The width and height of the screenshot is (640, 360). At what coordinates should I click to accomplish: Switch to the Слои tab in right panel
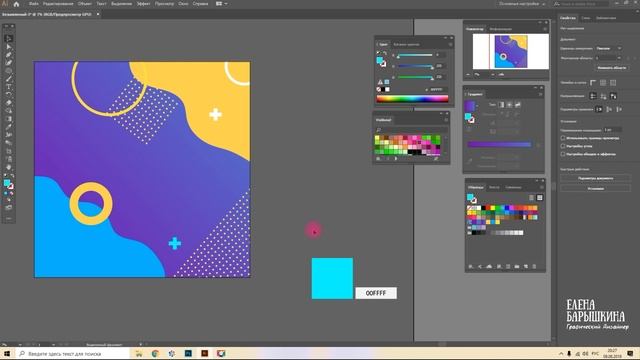click(586, 18)
